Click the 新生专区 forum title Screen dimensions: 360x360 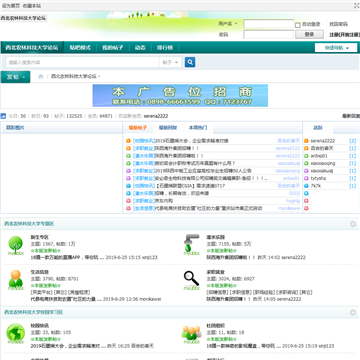click(x=40, y=237)
